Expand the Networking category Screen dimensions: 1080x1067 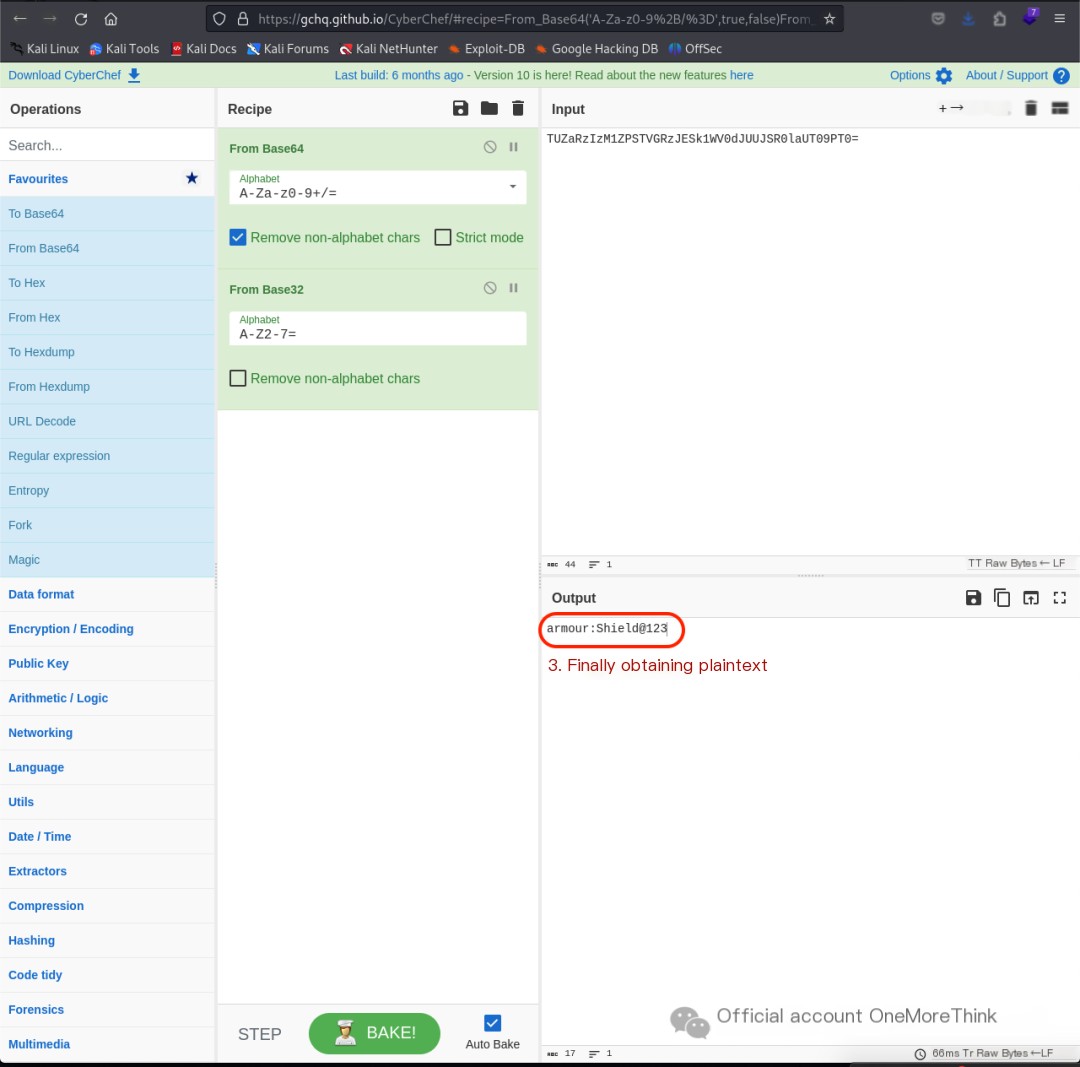[x=107, y=733]
